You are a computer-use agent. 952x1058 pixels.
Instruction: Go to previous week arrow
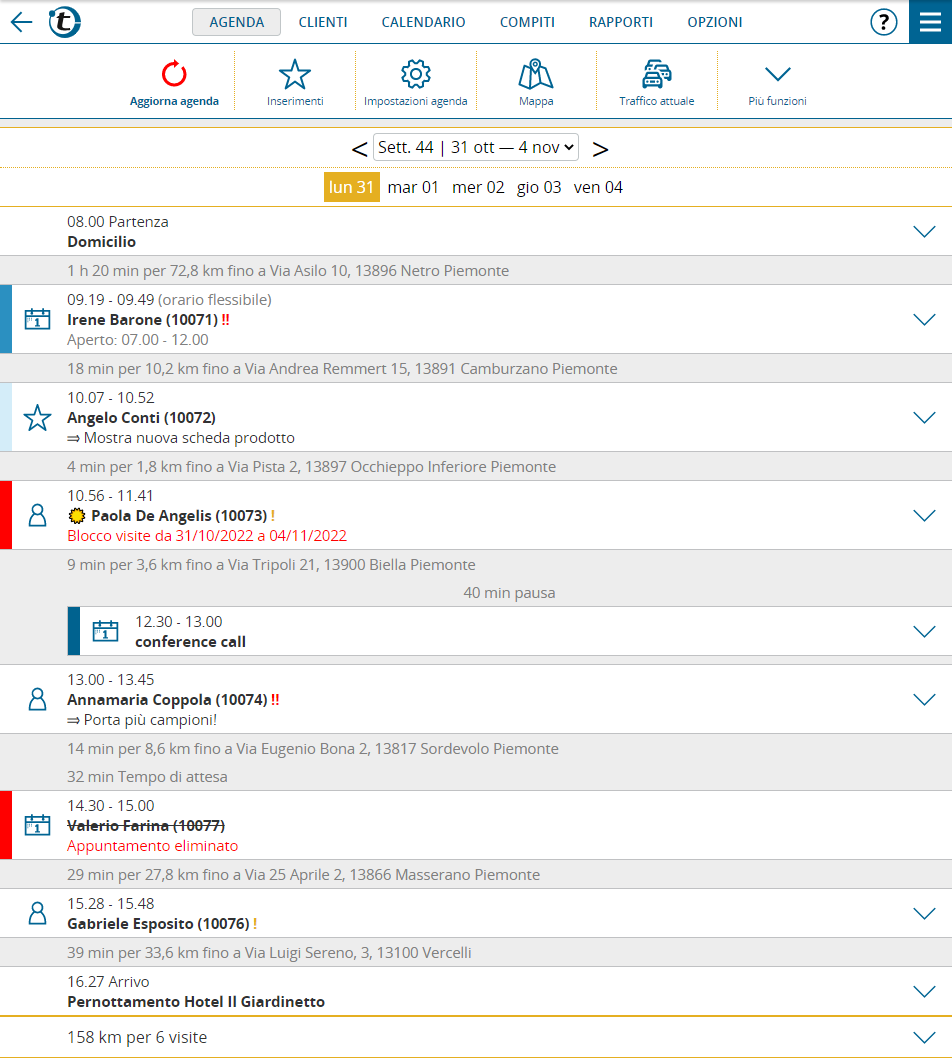tap(359, 149)
